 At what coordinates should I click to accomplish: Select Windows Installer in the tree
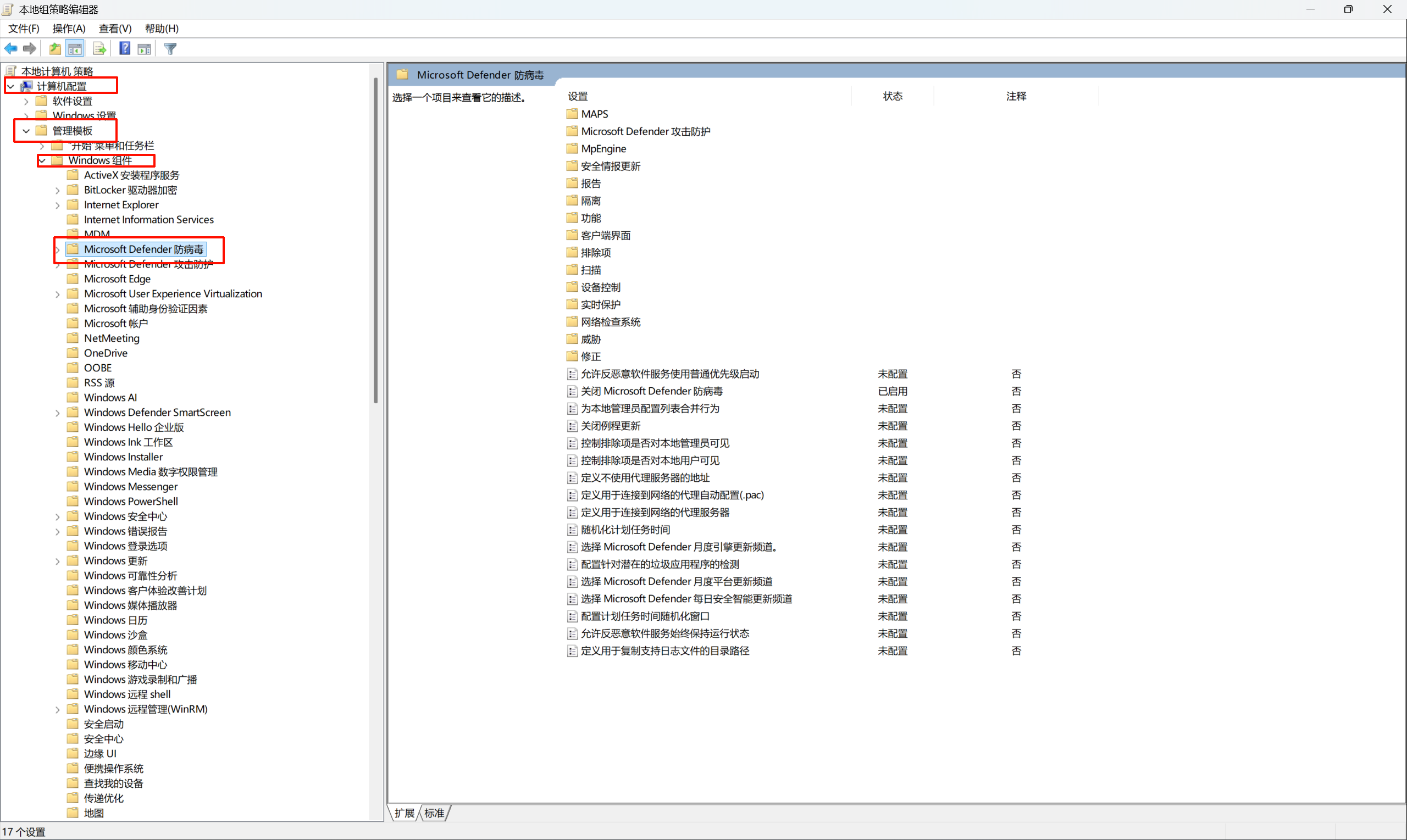click(124, 457)
